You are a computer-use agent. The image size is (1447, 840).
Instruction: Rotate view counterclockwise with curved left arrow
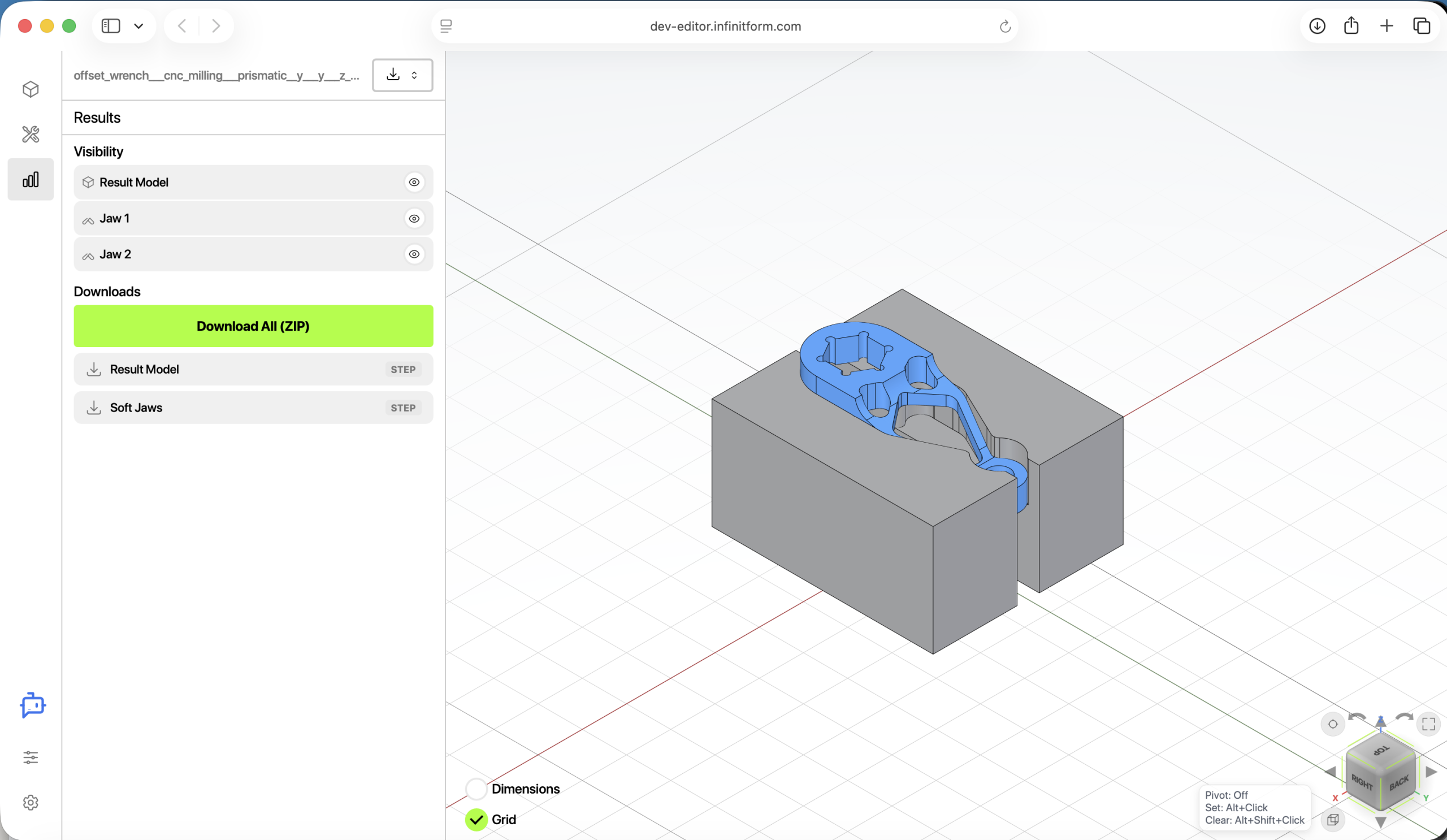pos(1356,717)
